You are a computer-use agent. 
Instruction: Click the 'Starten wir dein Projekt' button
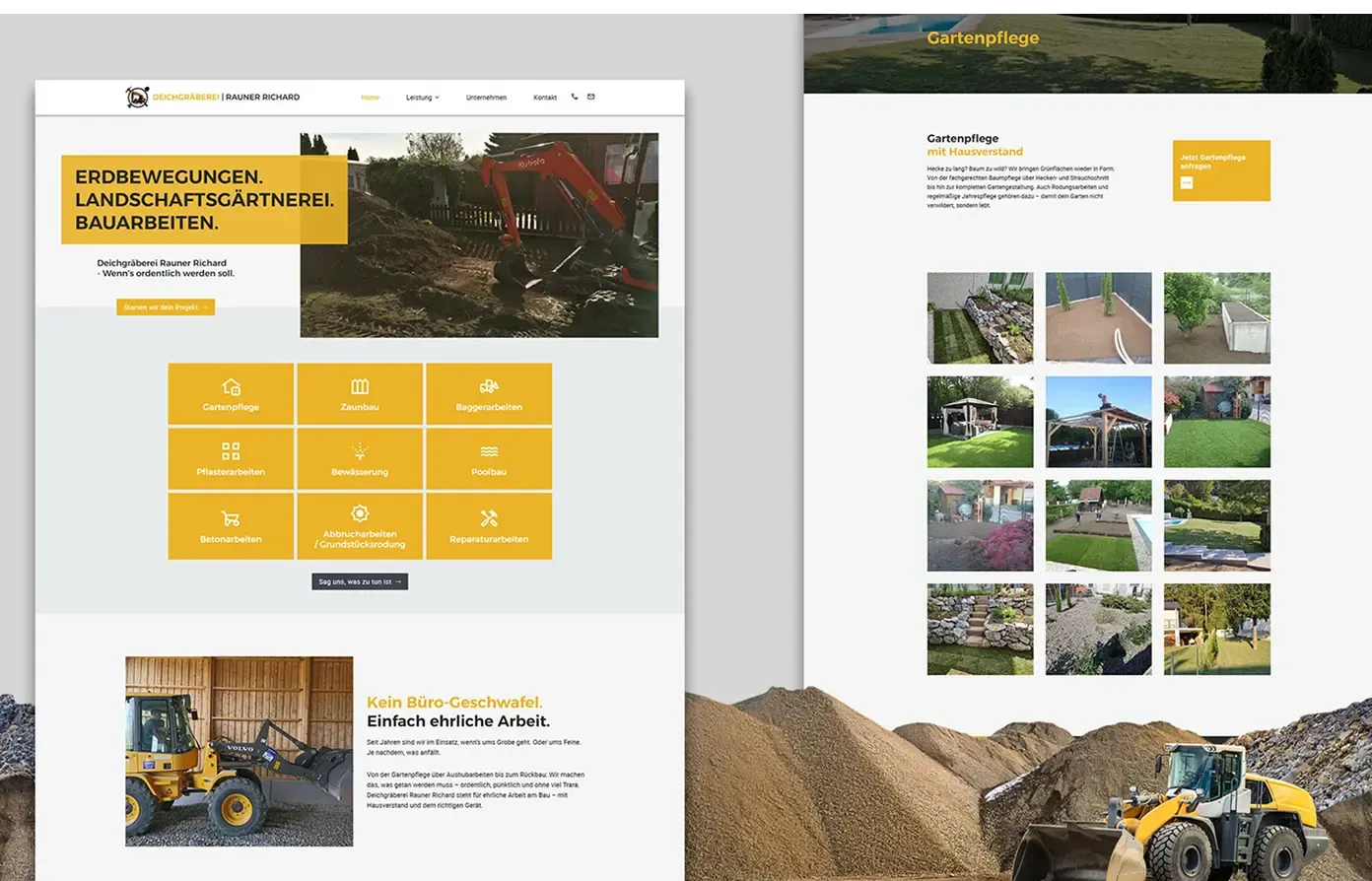tap(166, 307)
